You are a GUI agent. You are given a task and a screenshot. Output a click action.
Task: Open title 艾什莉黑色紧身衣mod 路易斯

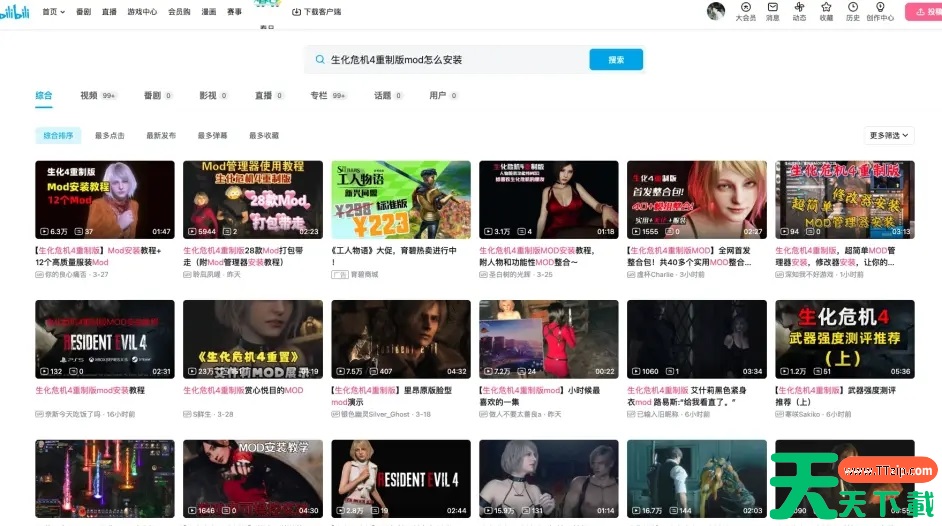click(x=687, y=396)
